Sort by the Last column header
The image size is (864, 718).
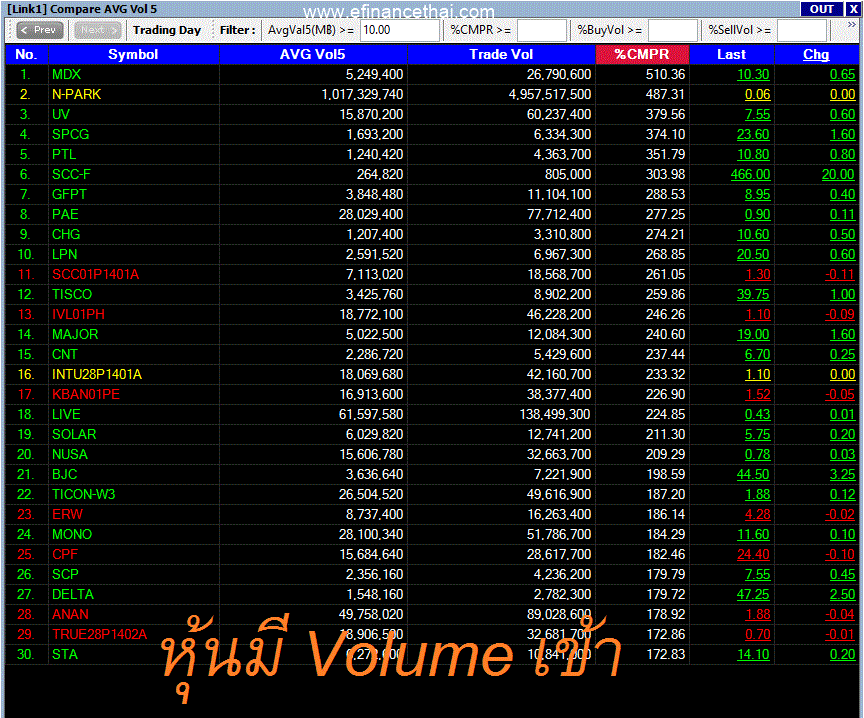coord(731,54)
